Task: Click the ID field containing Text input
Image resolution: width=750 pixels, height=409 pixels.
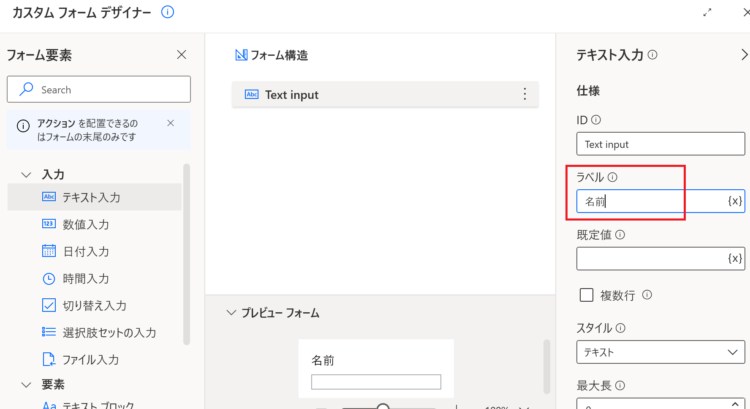Action: pyautogui.click(x=661, y=144)
